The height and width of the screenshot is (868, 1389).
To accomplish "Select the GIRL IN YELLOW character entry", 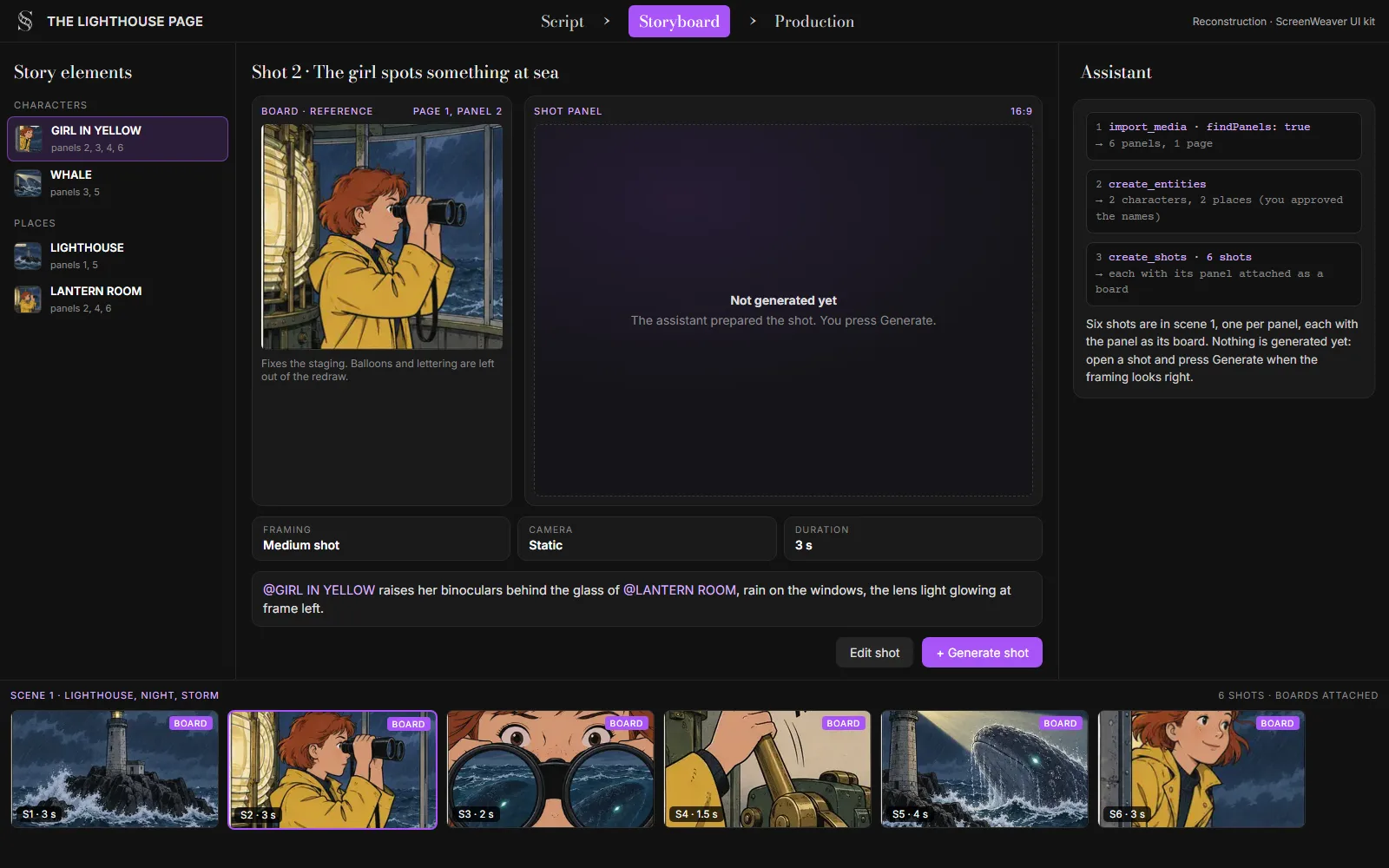I will click(118, 139).
